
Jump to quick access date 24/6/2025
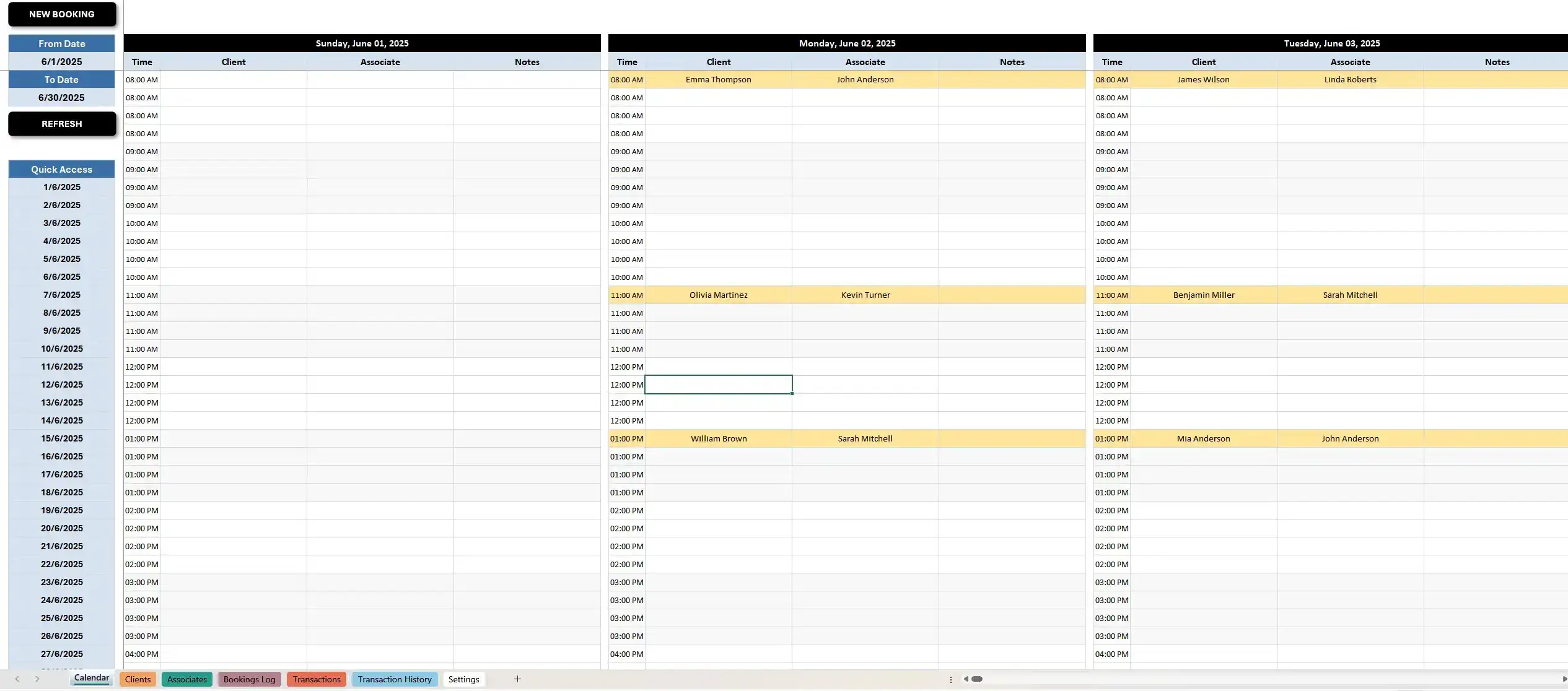pyautogui.click(x=62, y=600)
